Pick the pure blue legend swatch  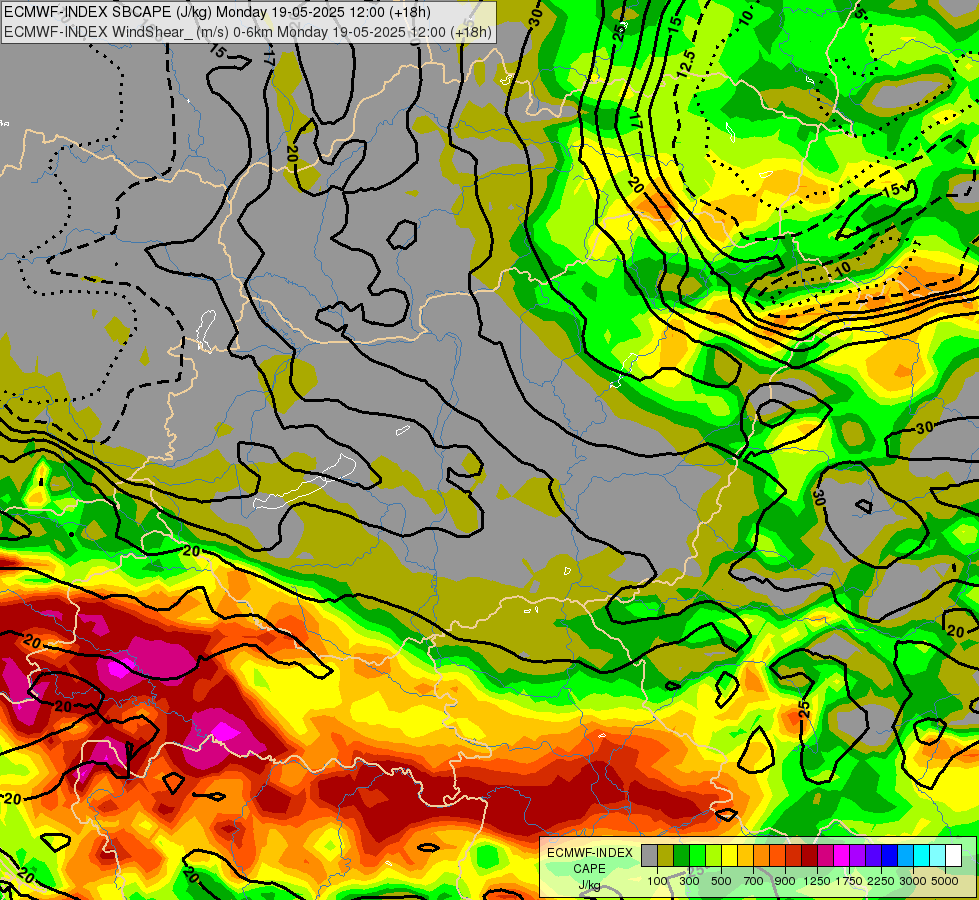(x=890, y=855)
